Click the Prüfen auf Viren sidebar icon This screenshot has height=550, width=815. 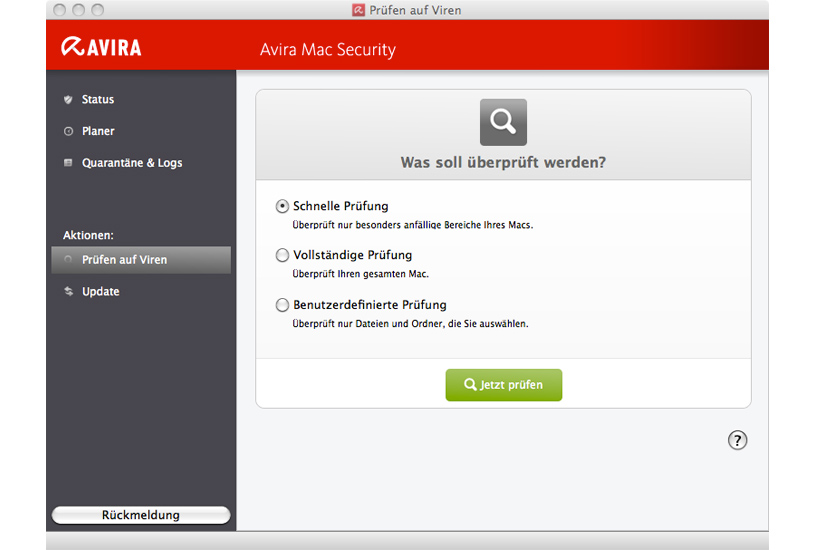coord(68,259)
